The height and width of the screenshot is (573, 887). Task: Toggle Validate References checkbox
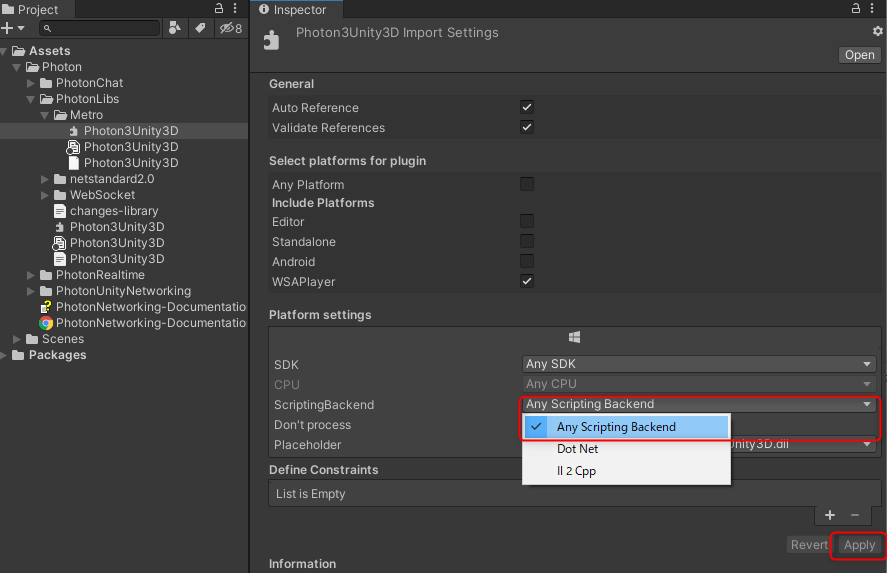(x=527, y=127)
